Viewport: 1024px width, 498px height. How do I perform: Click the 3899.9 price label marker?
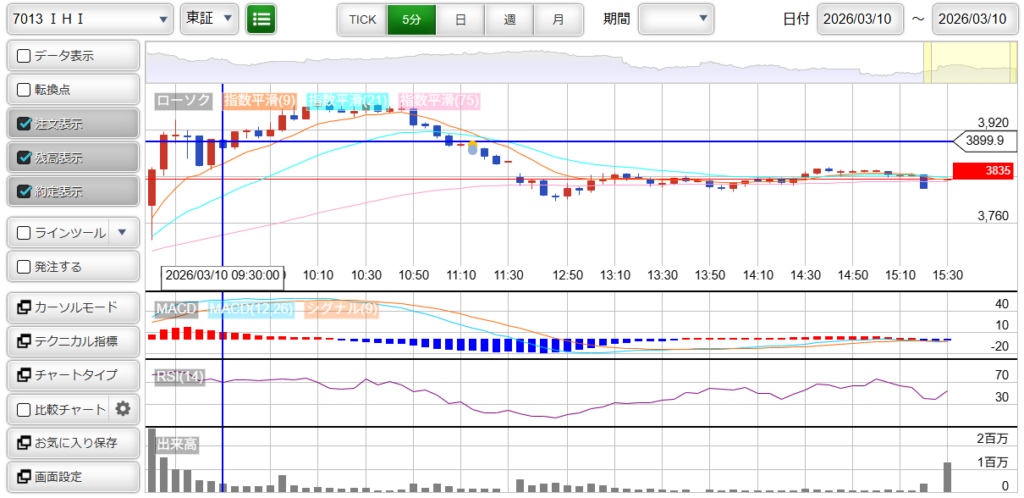tap(985, 141)
